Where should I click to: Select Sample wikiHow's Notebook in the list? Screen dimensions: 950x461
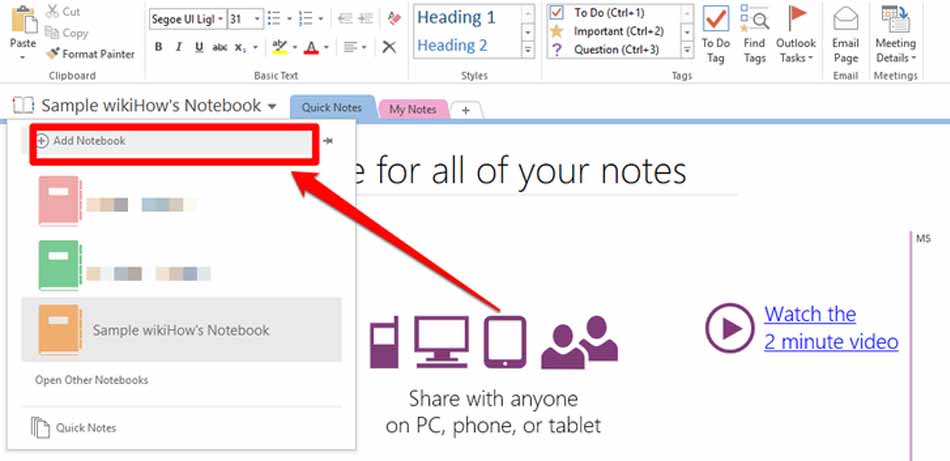coord(182,330)
